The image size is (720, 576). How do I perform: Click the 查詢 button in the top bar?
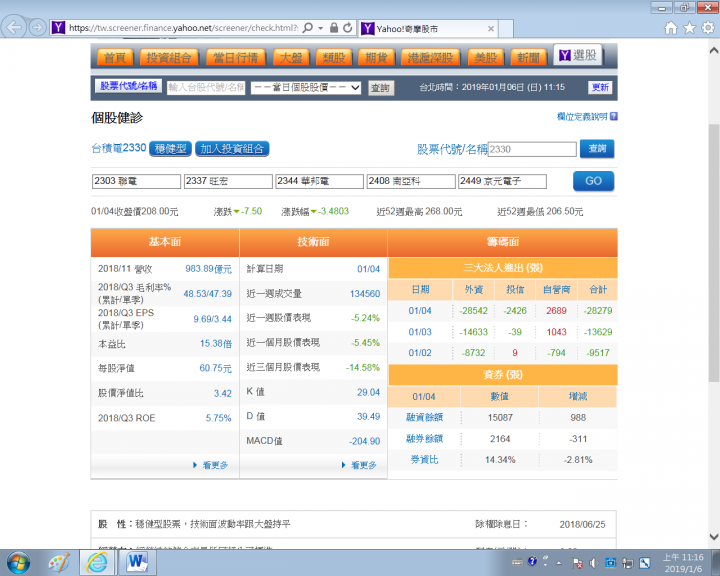coord(381,88)
